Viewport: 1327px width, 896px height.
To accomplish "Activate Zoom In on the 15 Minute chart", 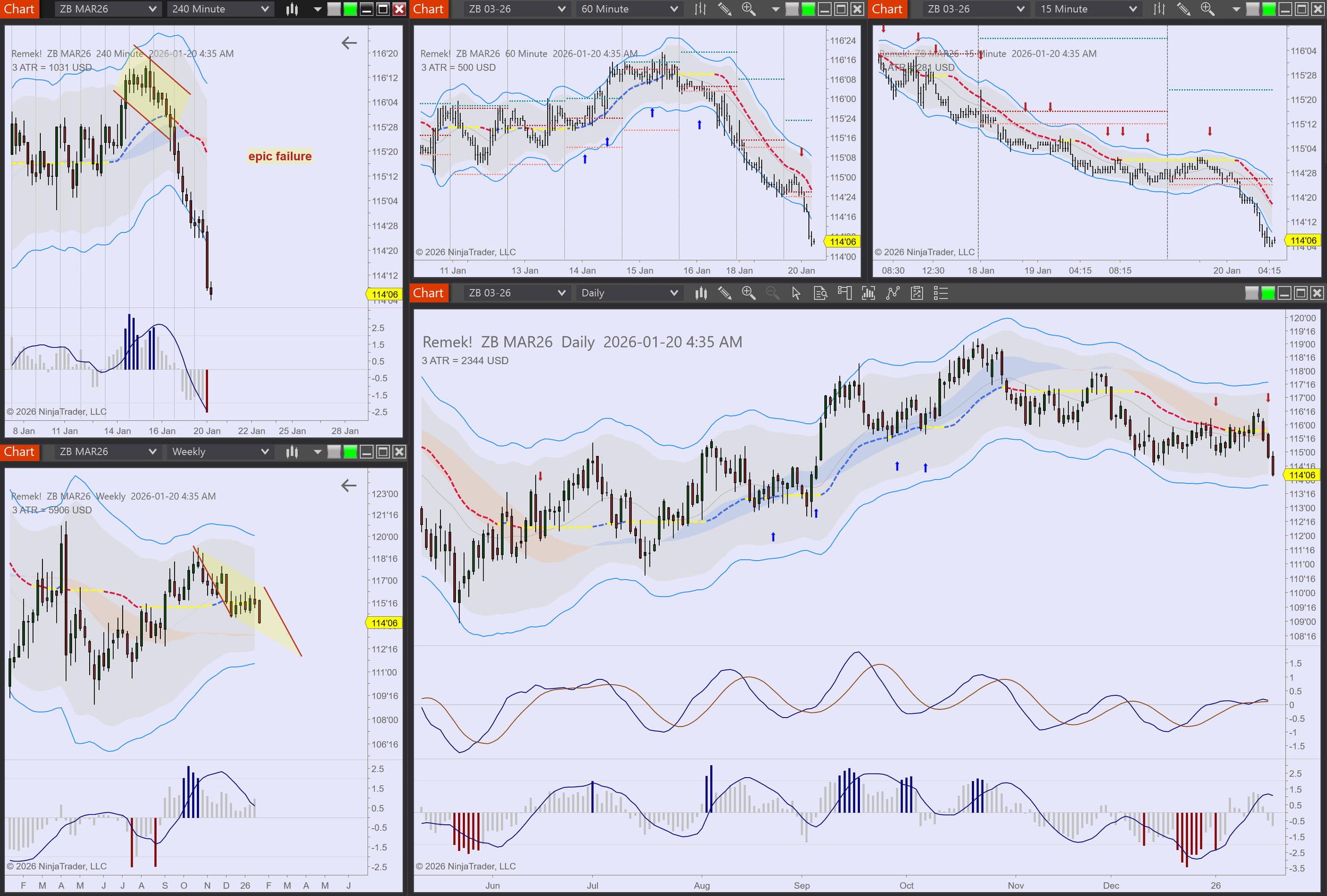I will click(1207, 9).
